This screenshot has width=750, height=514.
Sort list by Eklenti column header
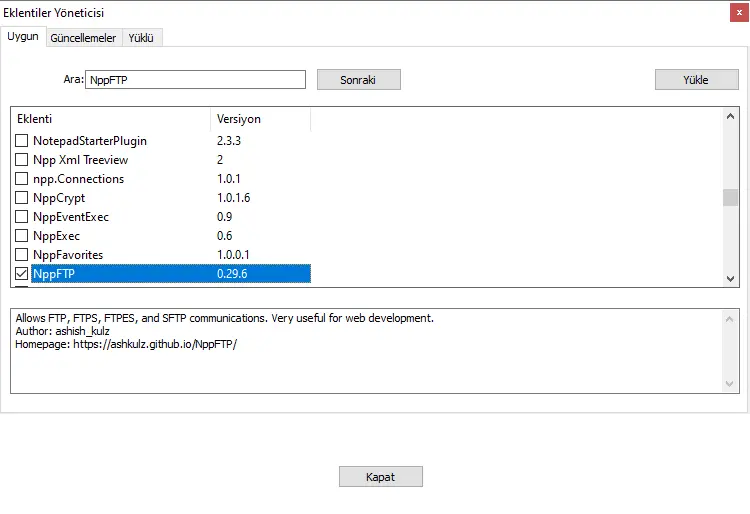coord(110,119)
